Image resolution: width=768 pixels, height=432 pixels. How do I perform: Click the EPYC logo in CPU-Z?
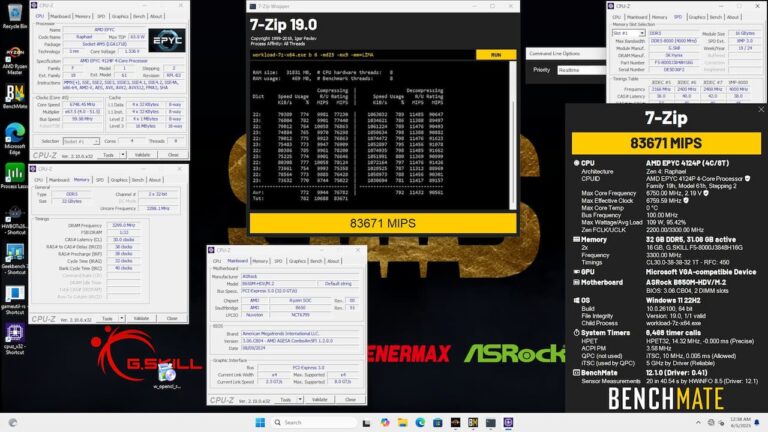[x=167, y=40]
